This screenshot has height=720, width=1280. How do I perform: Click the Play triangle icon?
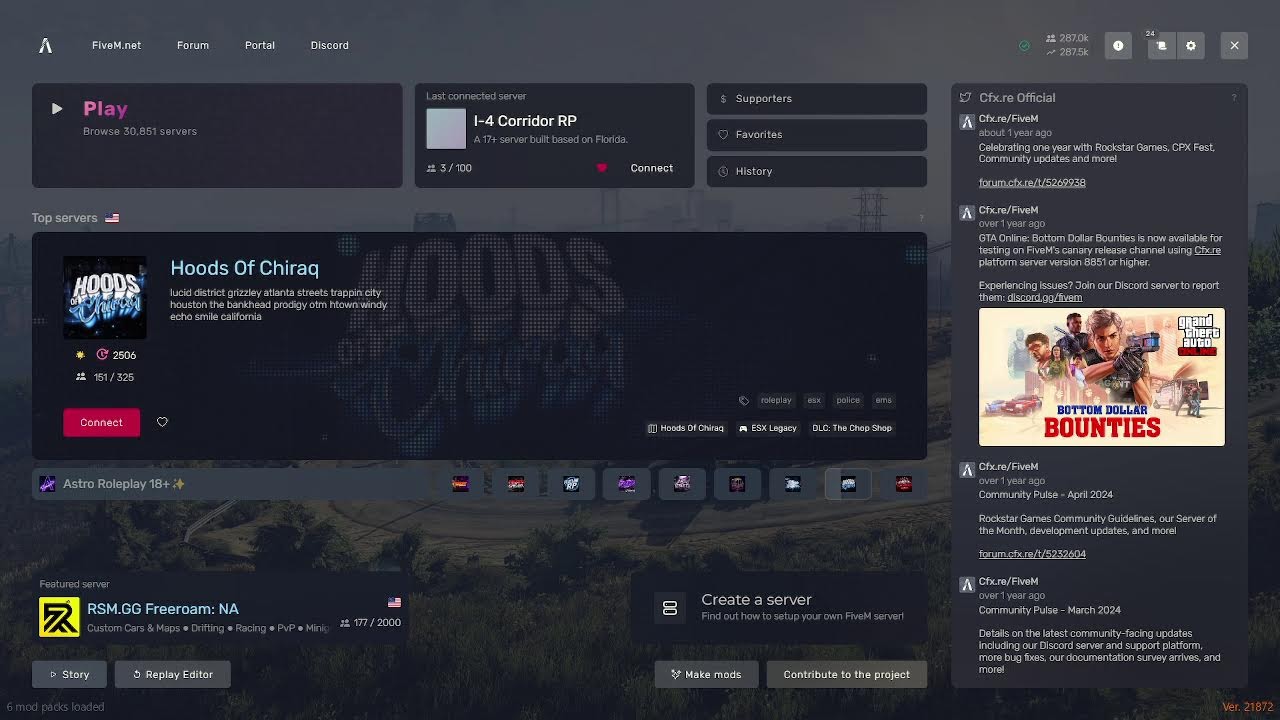[57, 109]
